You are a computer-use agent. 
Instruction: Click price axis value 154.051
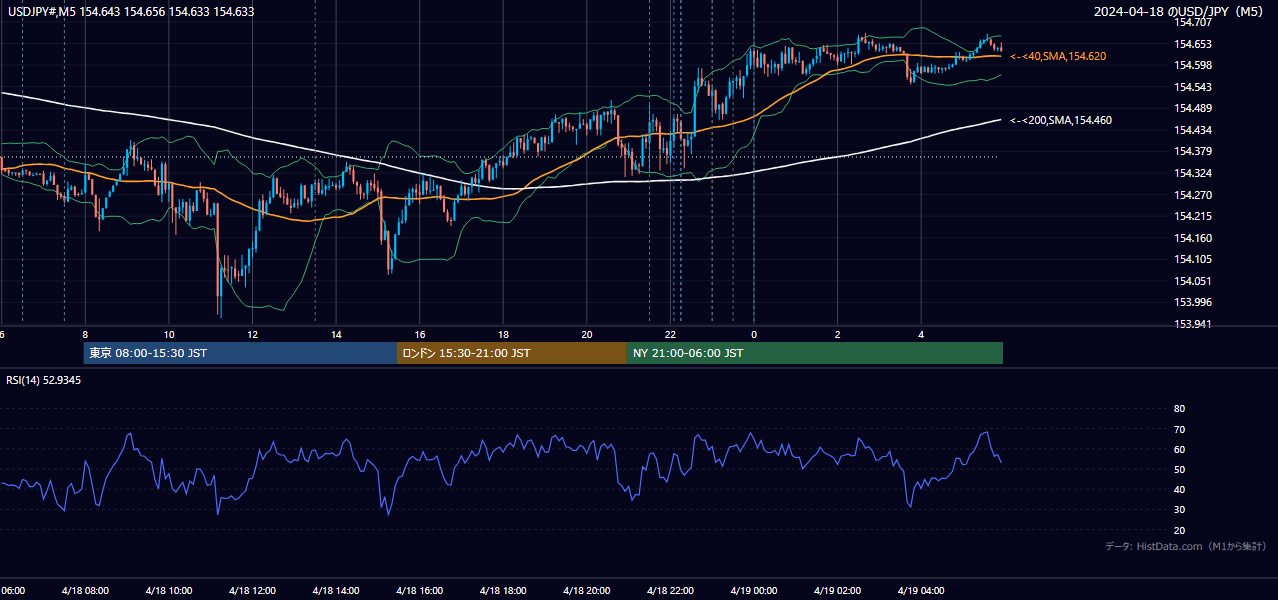tap(1192, 281)
